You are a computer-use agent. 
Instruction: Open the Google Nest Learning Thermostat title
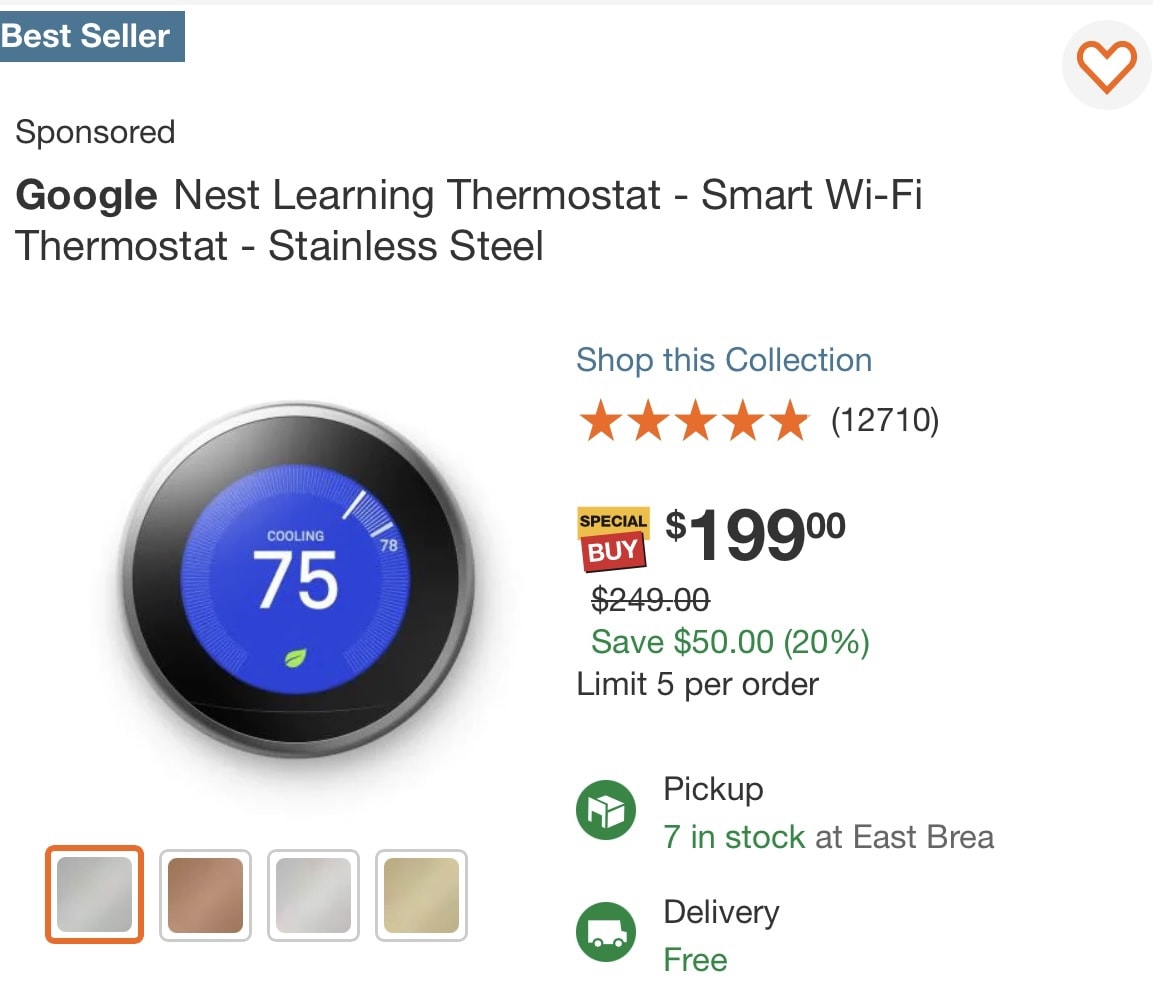pos(468,220)
